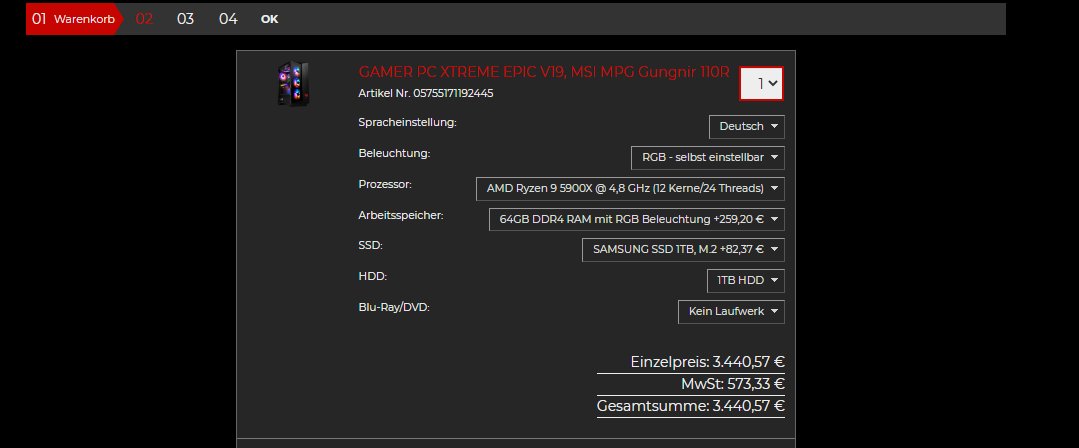The width and height of the screenshot is (1079, 448).
Task: Select checkout step 01 Warenkorb
Action: coord(74,19)
